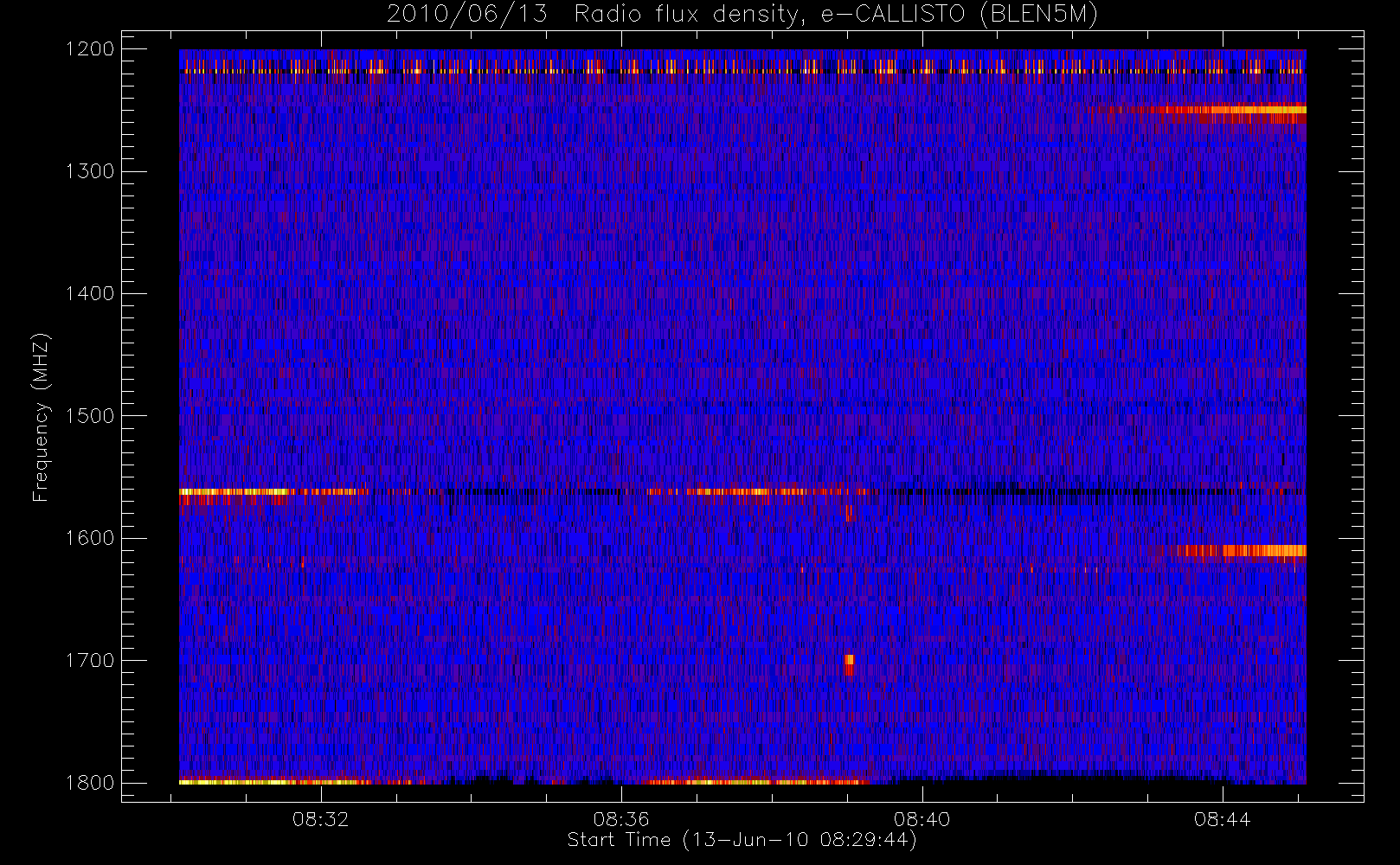Screen dimensions: 1400x865
Task: Click the 1300 frequency tick label
Action: 90,171
